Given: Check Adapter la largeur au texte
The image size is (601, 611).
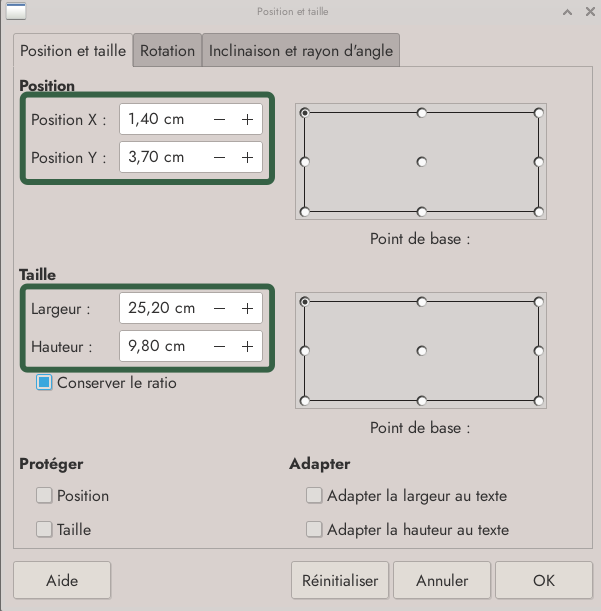Looking at the screenshot, I should pos(314,495).
